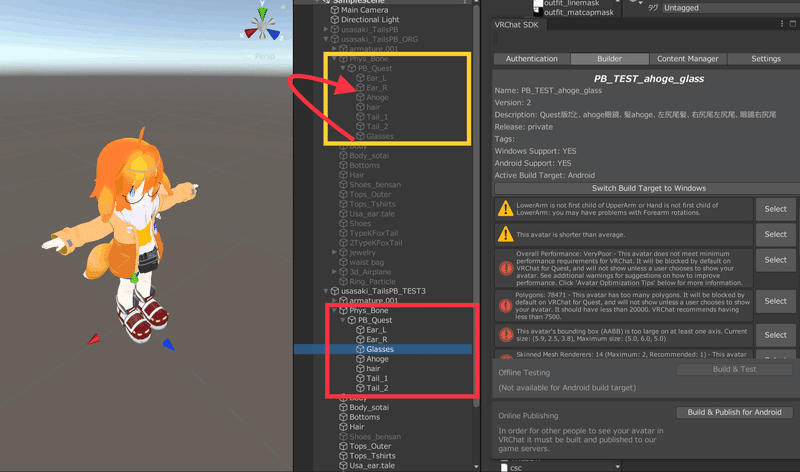
Task: Select the VRChat SDK window tab
Action: (x=516, y=24)
